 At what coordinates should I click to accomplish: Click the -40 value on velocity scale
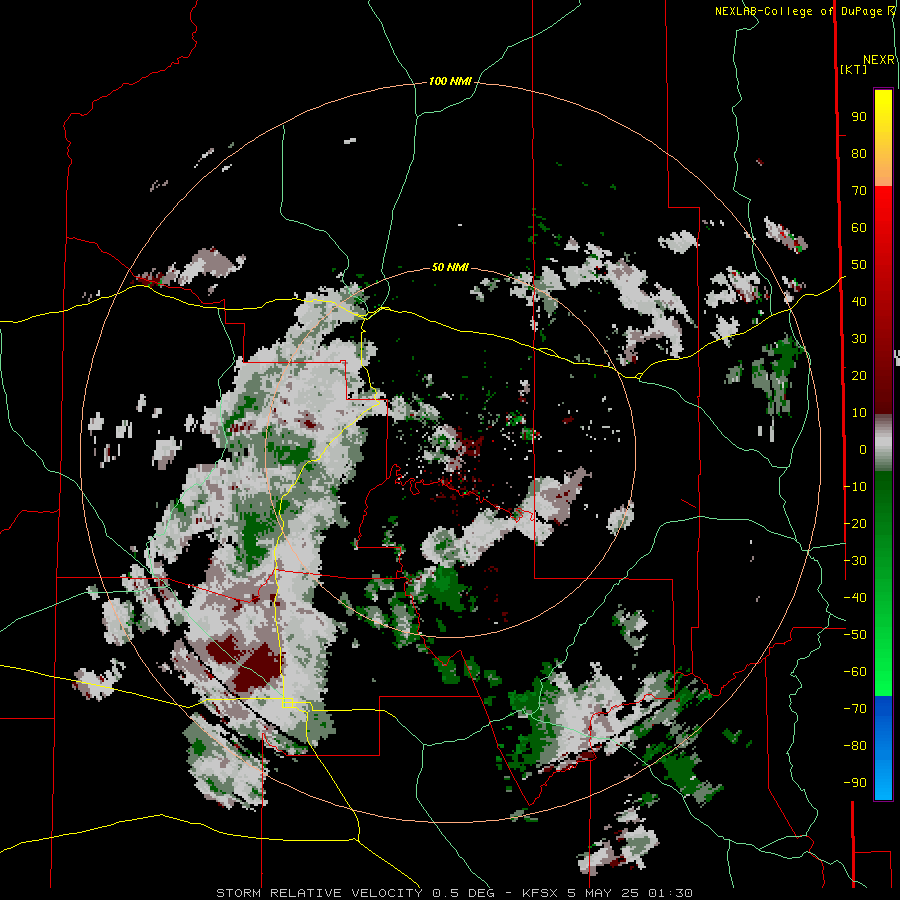point(855,598)
